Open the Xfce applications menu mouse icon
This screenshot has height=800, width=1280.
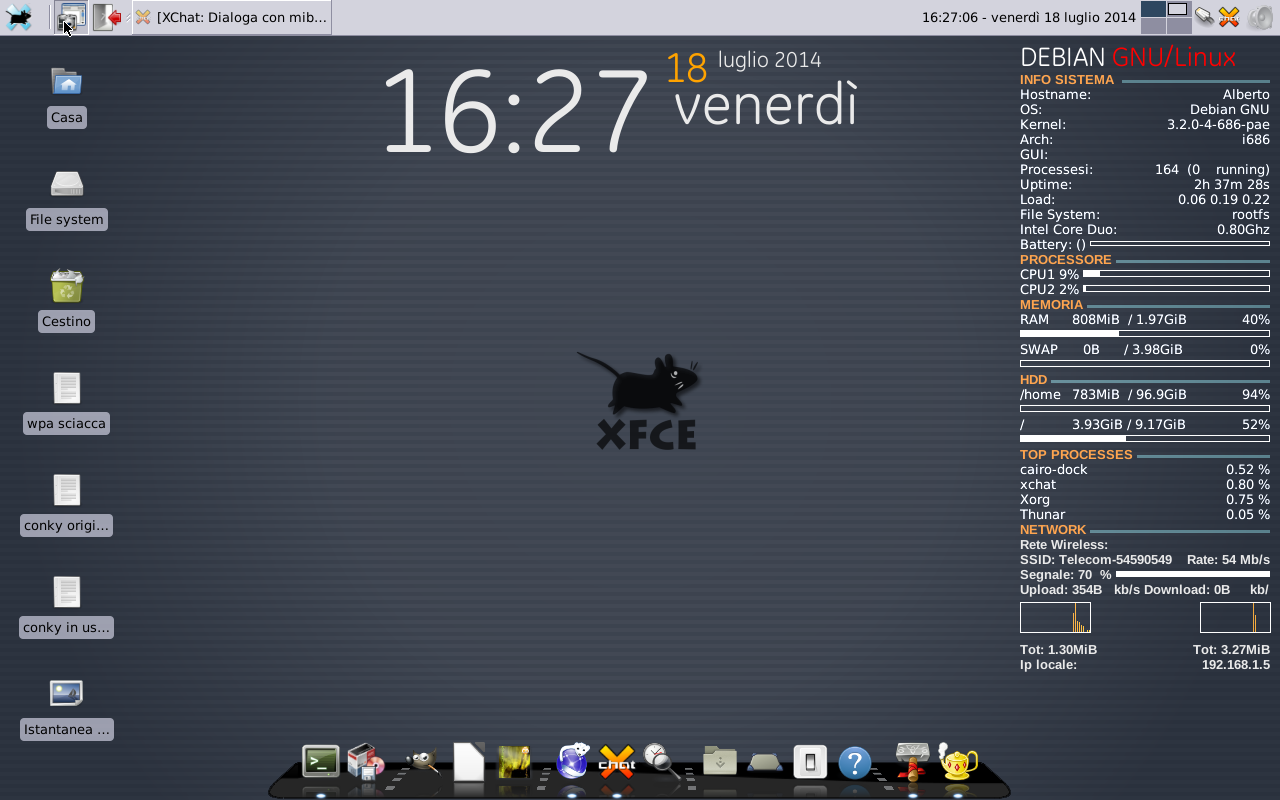18,17
